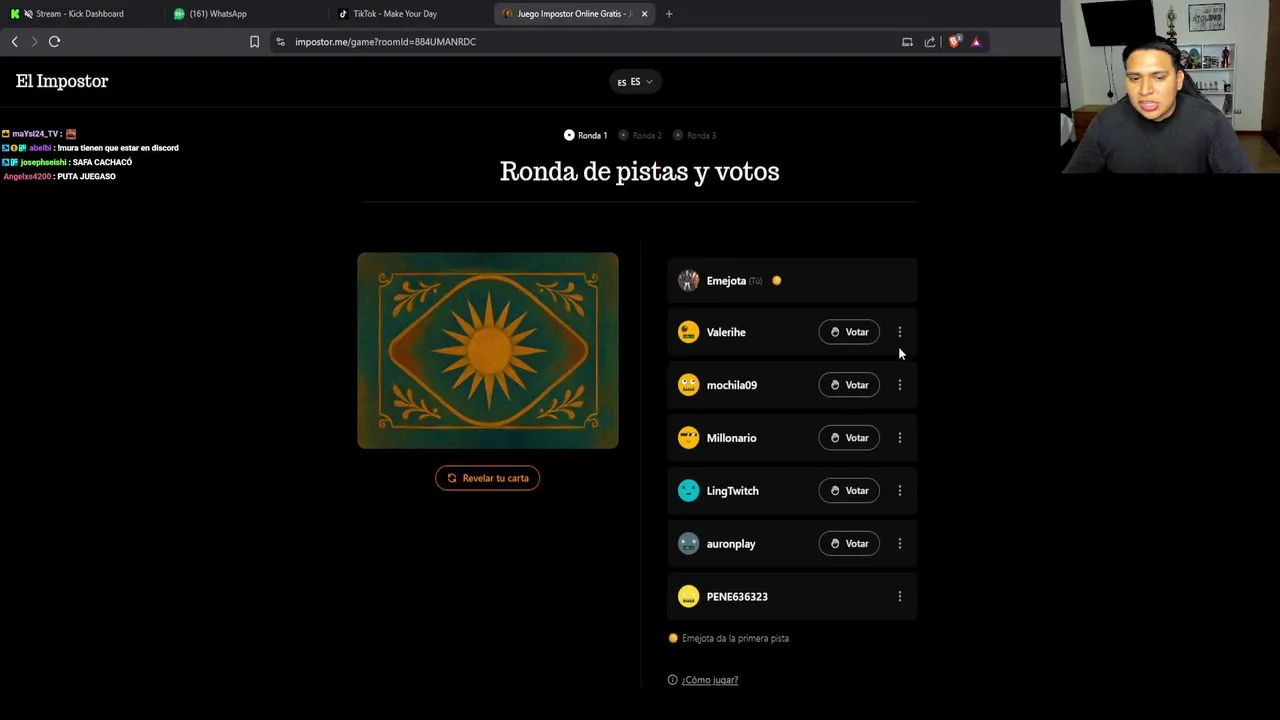Click the share icon in browser toolbar
Screen dimensions: 1280x720
930,42
